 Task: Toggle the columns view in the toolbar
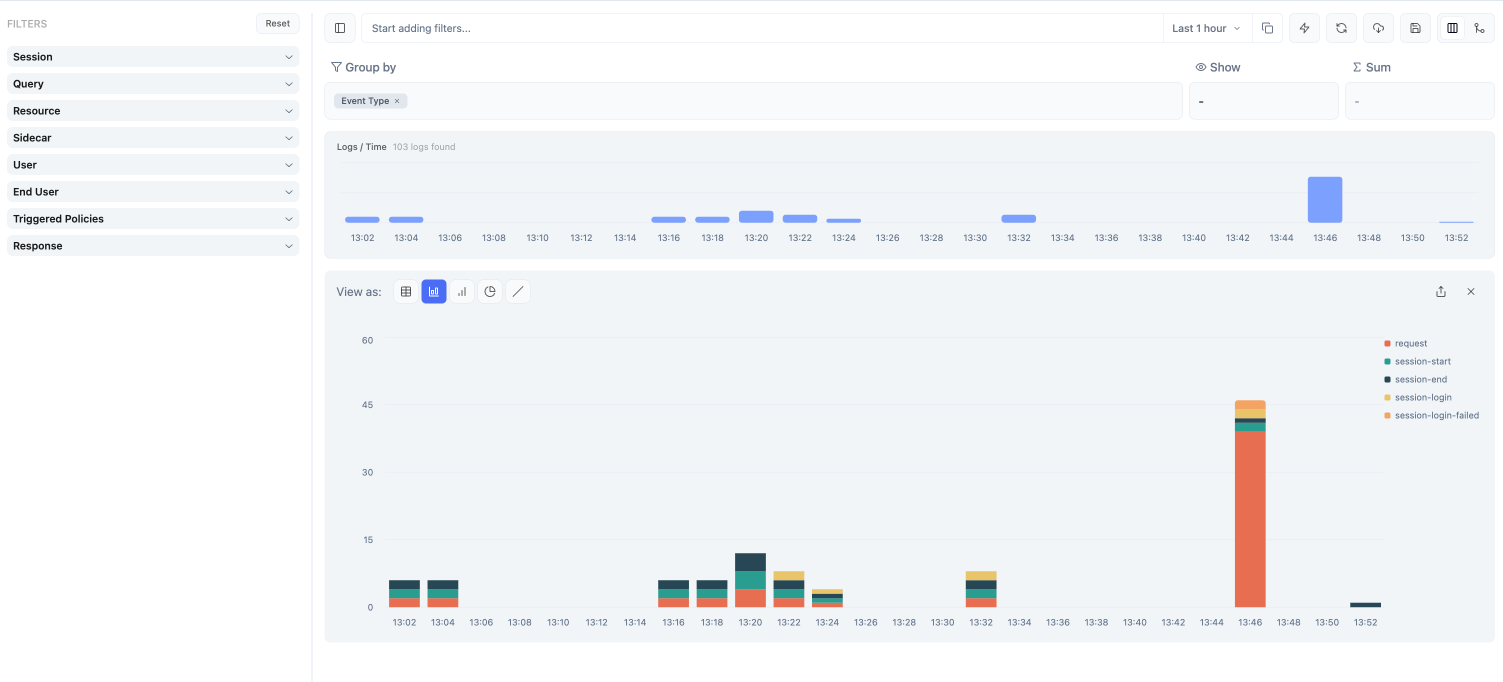[x=1452, y=27]
